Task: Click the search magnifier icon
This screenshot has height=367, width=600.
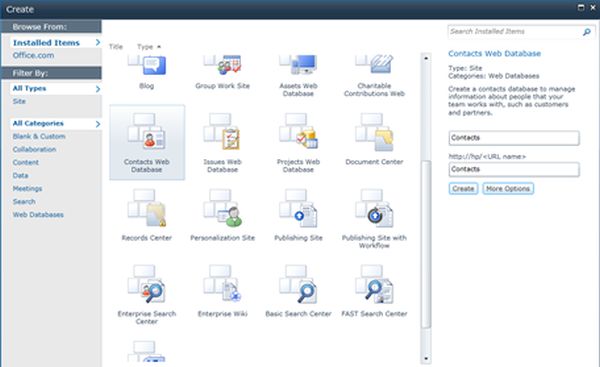Action: pyautogui.click(x=586, y=32)
